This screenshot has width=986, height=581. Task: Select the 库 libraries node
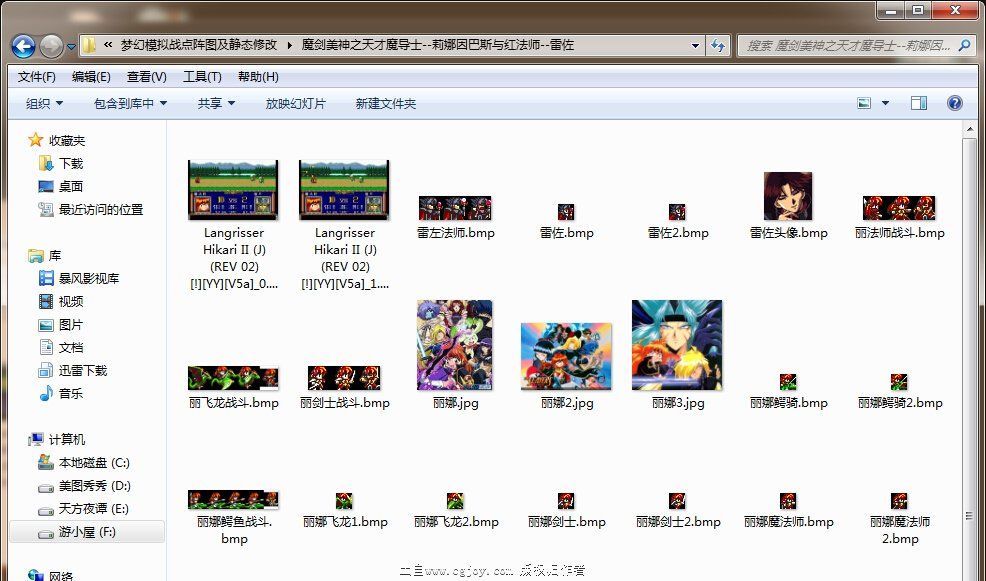[45, 255]
